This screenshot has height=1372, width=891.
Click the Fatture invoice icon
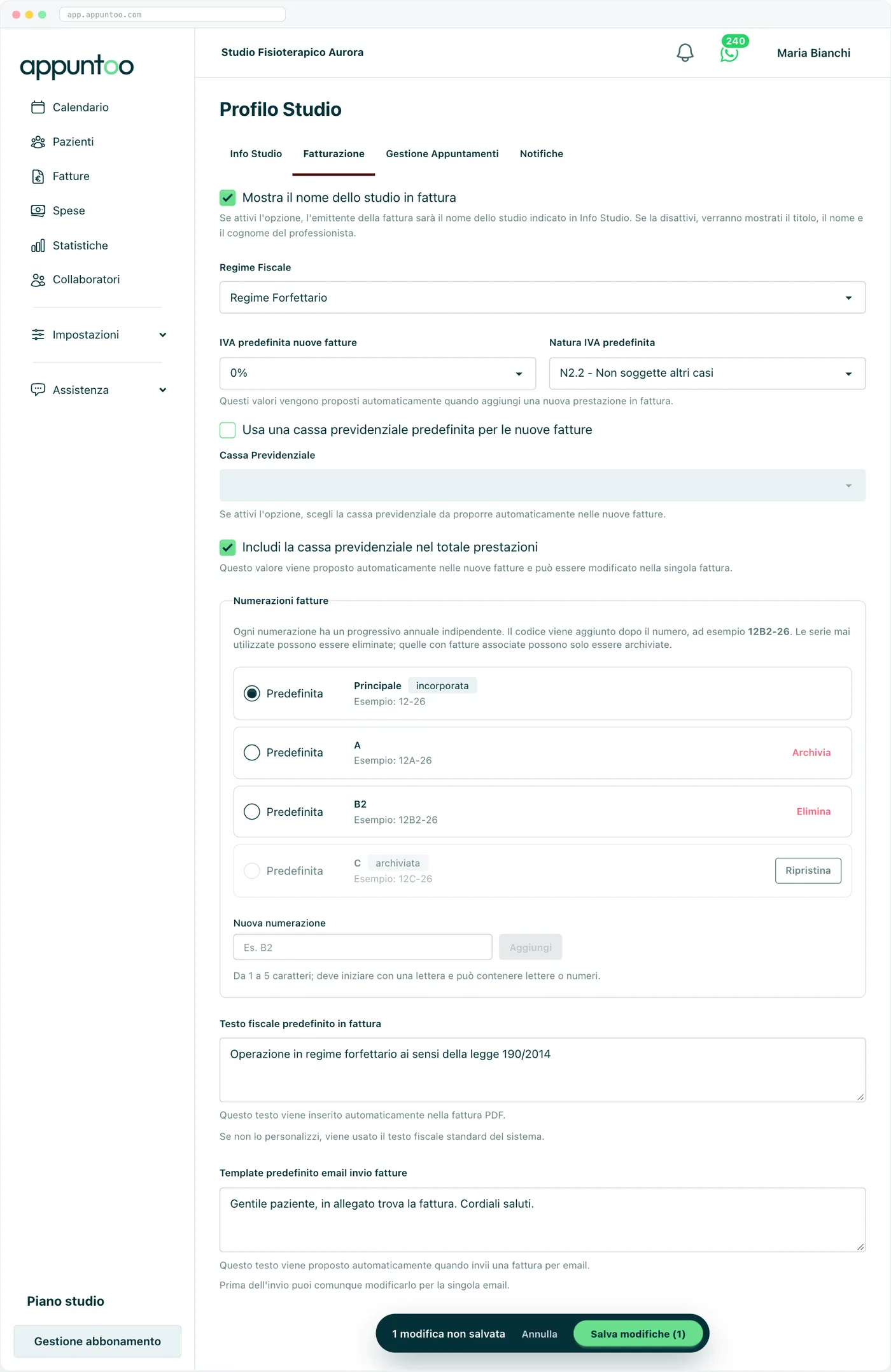tap(38, 176)
